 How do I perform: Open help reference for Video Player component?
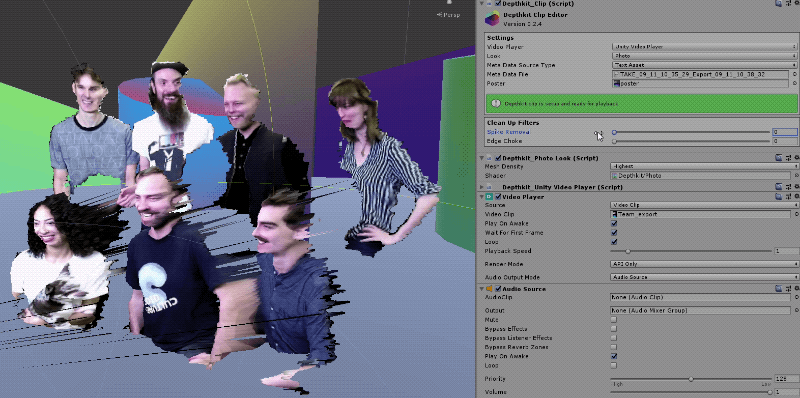[778, 196]
